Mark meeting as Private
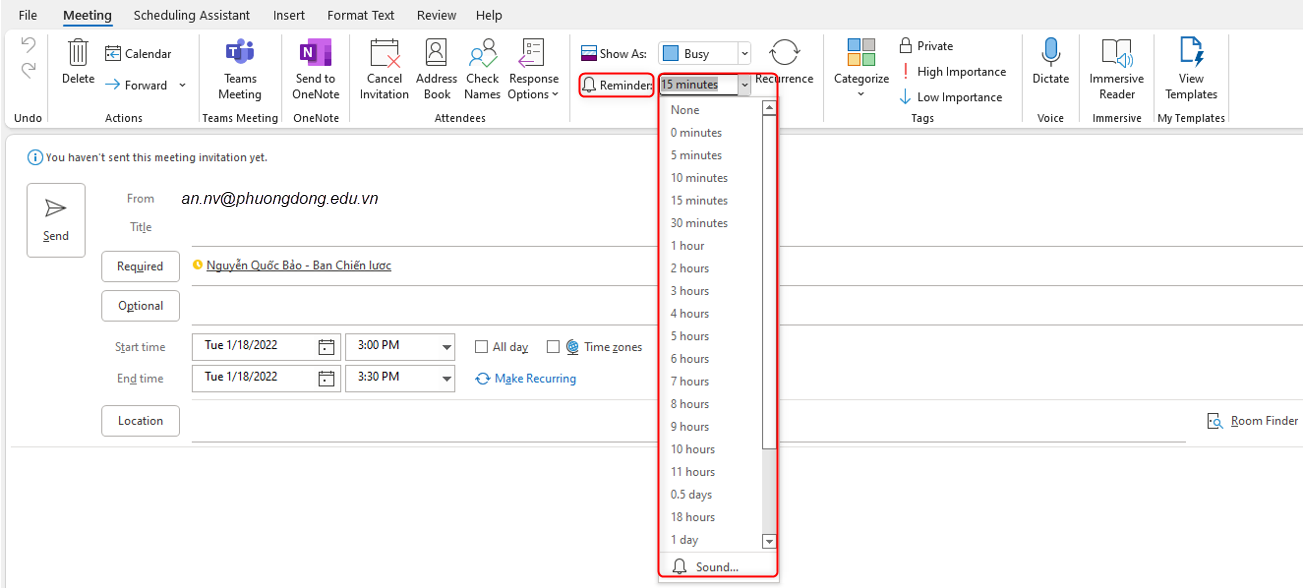Viewport: 1304px width, 588px height. pyautogui.click(x=926, y=46)
